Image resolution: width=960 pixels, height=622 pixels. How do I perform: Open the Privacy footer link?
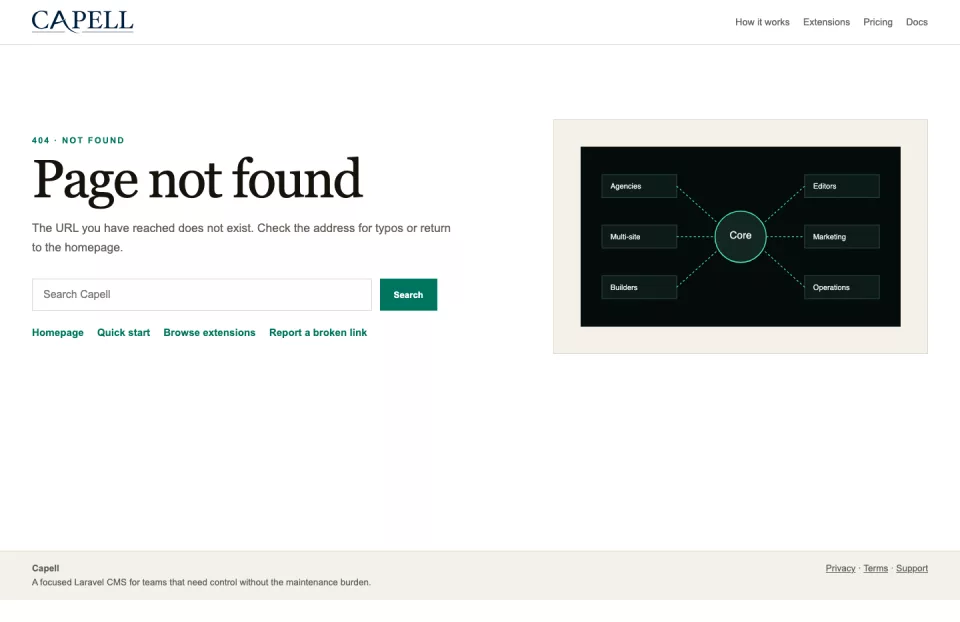tap(840, 568)
